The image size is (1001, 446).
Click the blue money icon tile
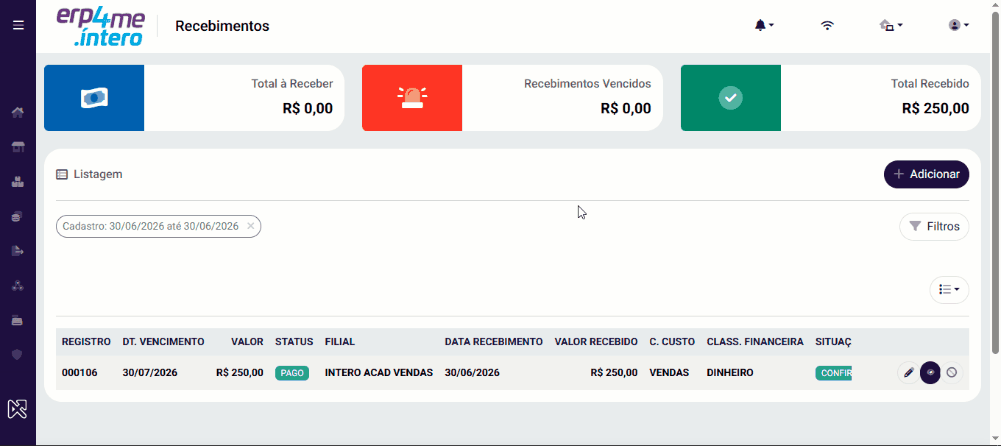pos(94,98)
